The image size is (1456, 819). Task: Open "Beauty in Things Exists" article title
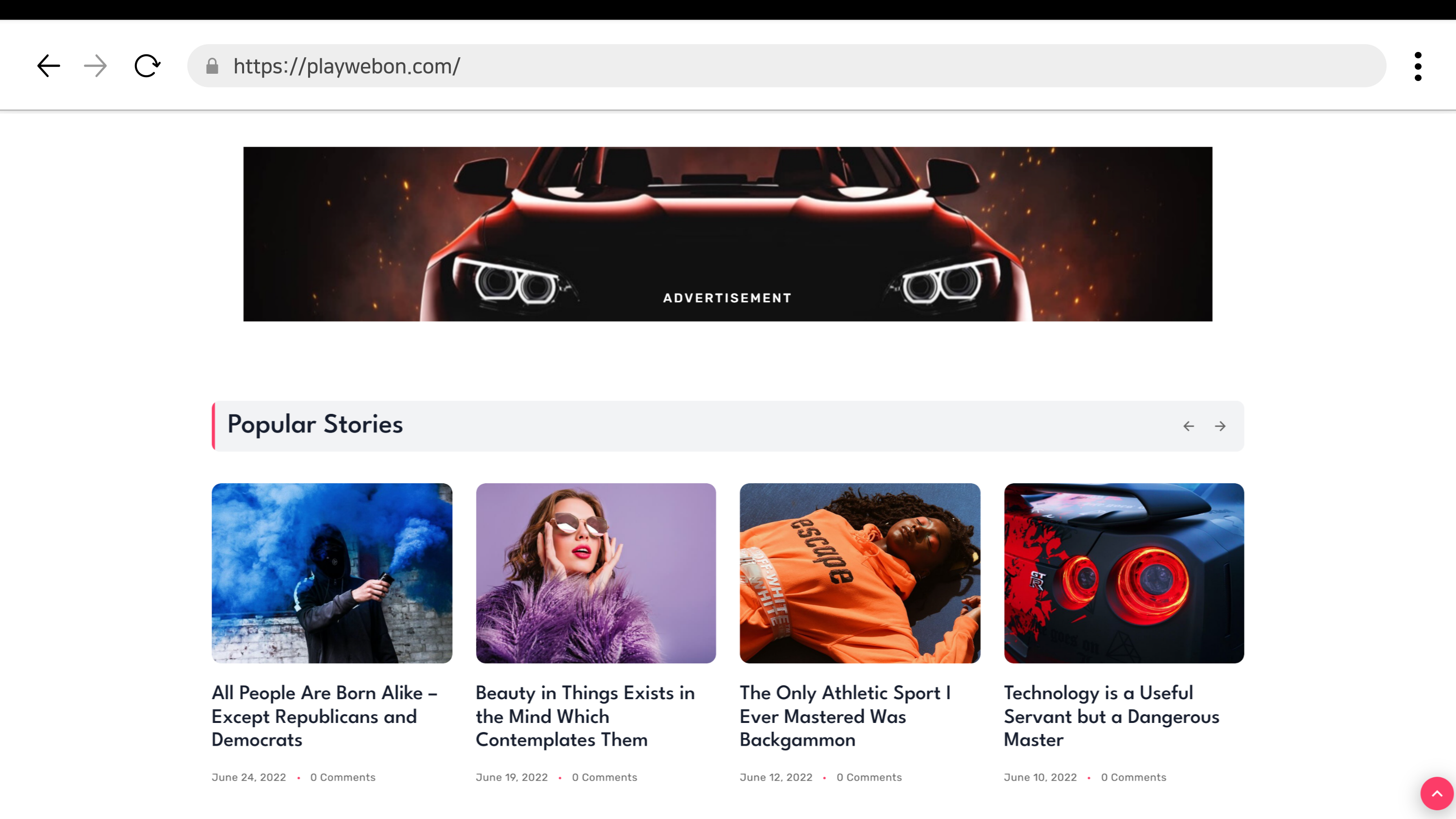[x=585, y=716]
